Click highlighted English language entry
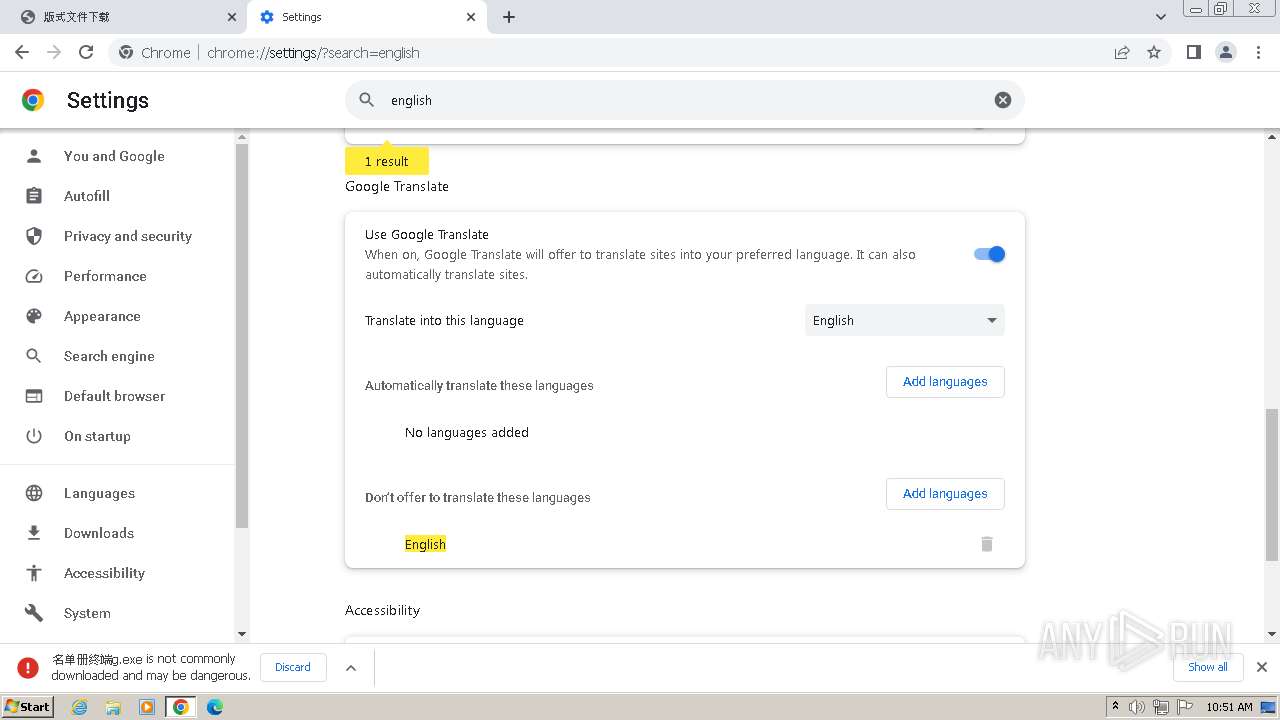 [425, 544]
